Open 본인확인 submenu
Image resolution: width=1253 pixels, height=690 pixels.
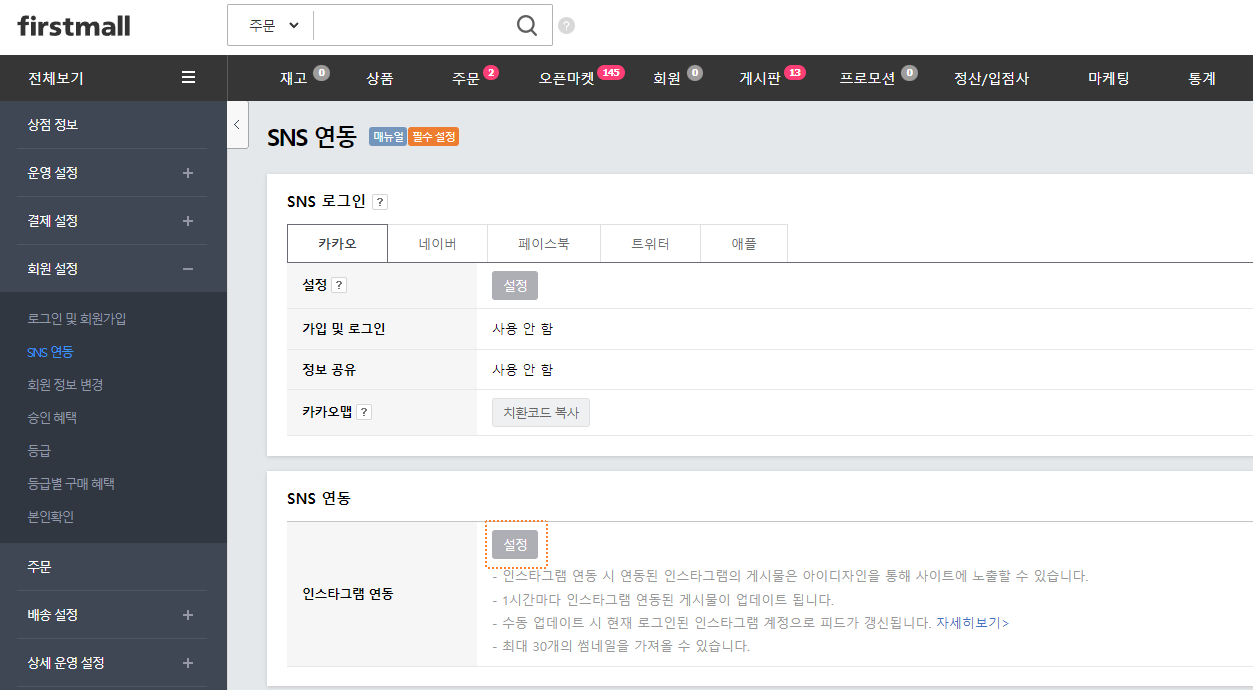51,517
